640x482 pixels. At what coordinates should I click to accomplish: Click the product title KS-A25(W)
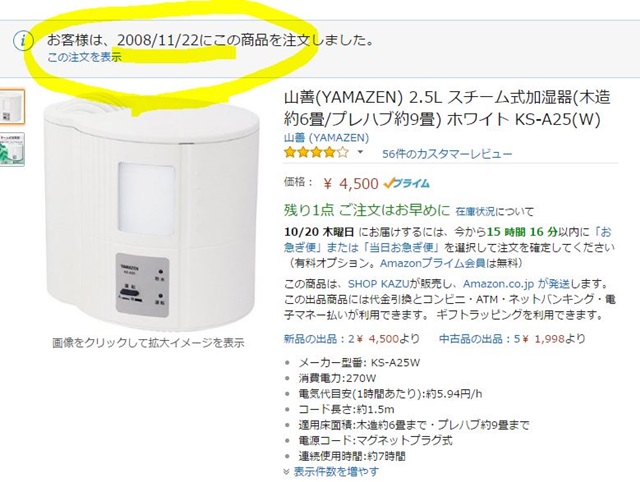[447, 109]
